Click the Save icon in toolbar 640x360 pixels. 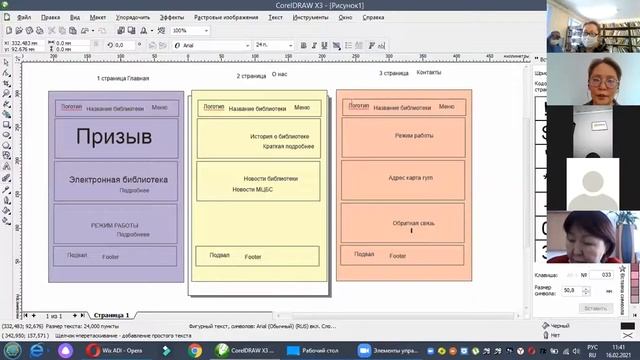[x=29, y=31]
